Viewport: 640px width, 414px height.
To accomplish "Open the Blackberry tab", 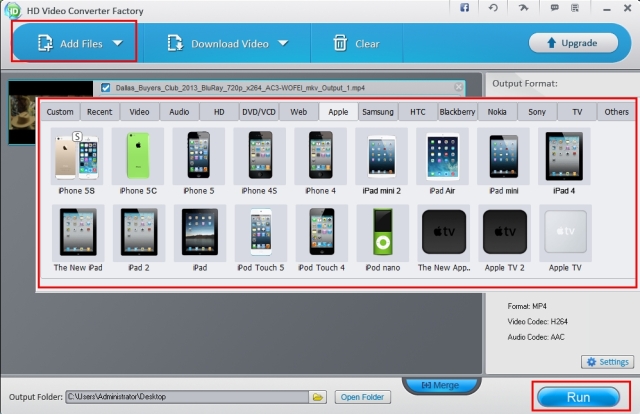I will point(458,112).
